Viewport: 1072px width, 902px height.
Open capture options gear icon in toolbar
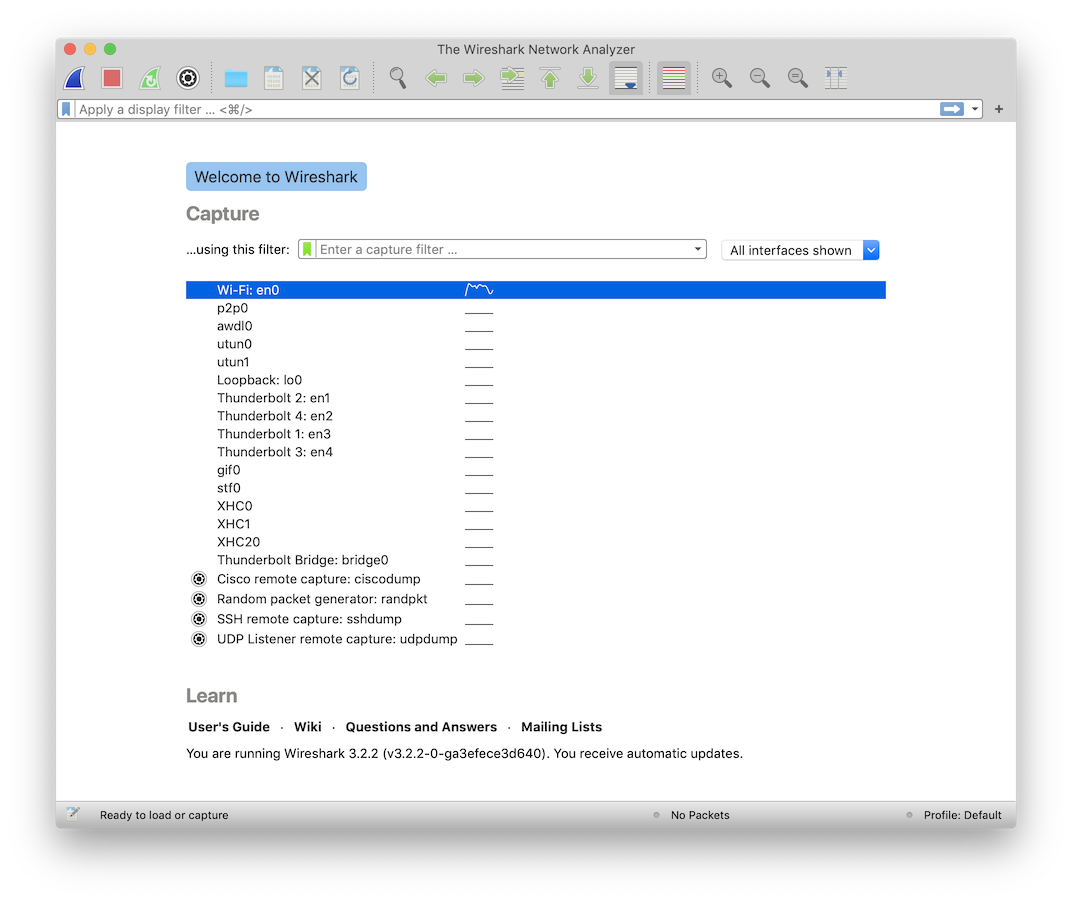[188, 78]
